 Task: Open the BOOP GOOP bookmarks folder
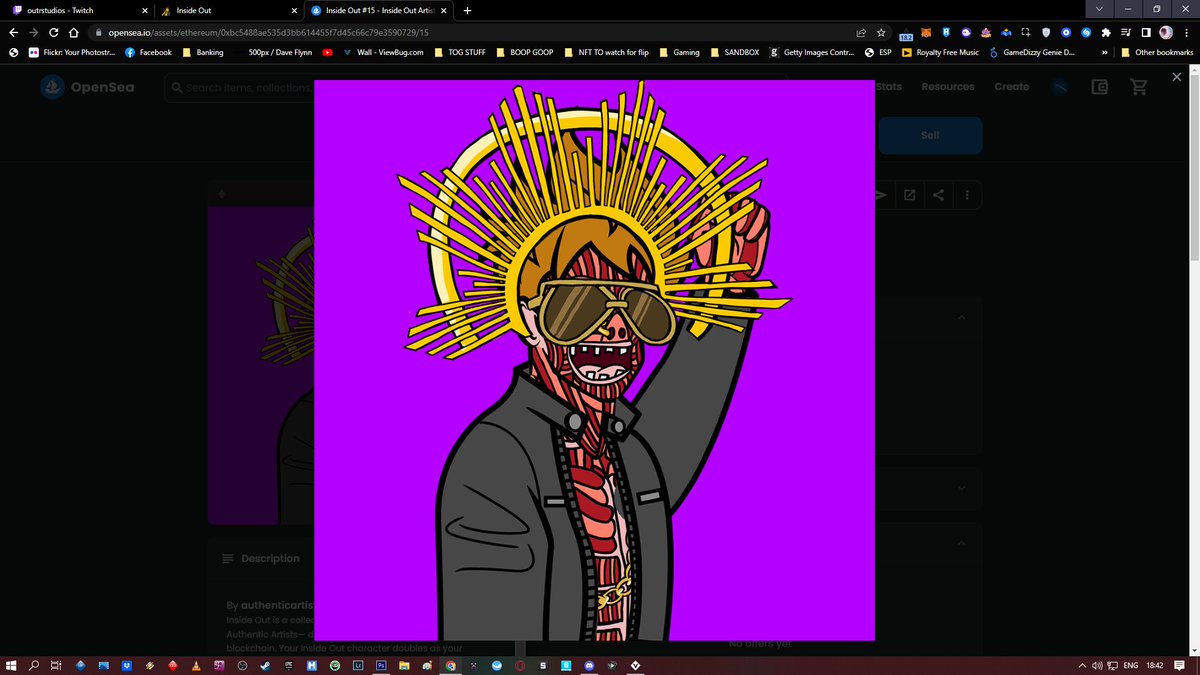coord(525,52)
